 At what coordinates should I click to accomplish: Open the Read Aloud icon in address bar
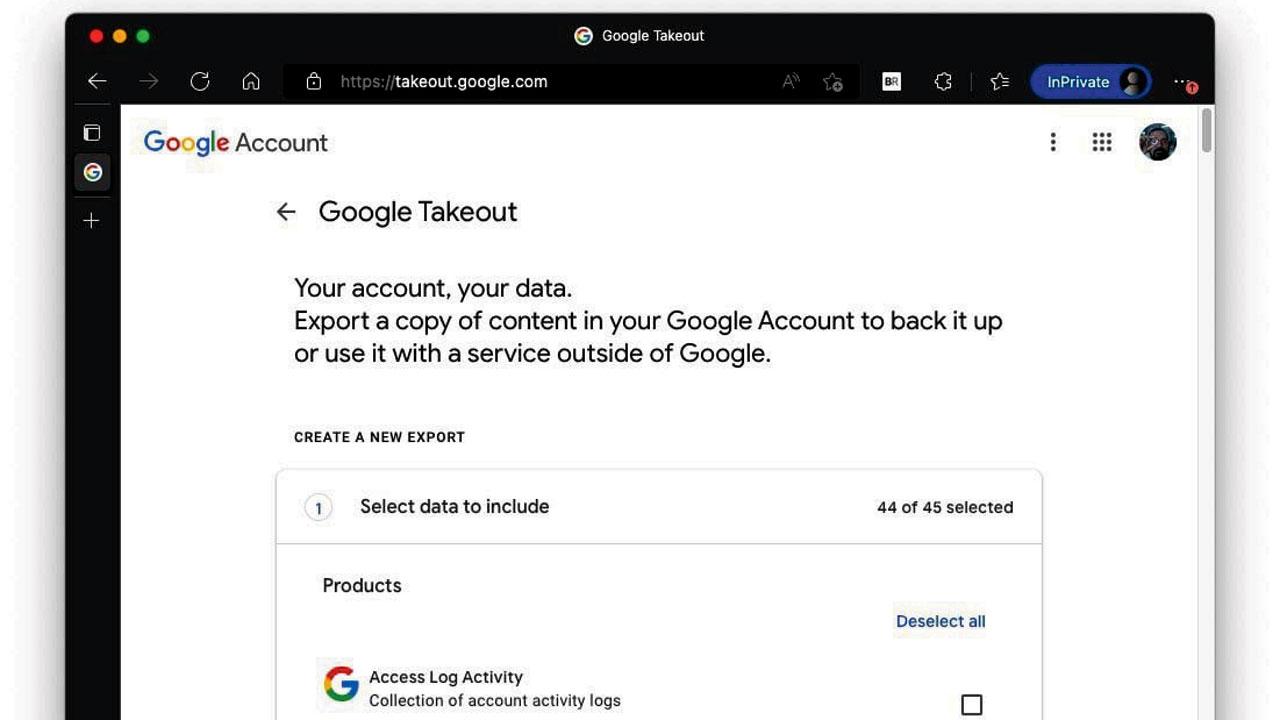tap(790, 82)
